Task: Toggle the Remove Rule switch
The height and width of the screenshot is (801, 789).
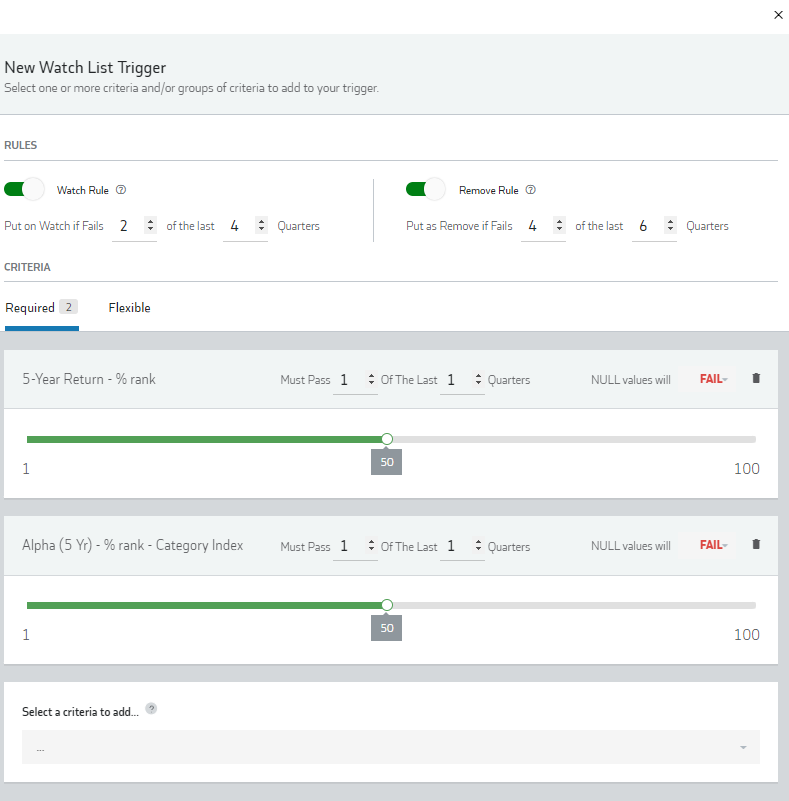Action: coord(426,189)
